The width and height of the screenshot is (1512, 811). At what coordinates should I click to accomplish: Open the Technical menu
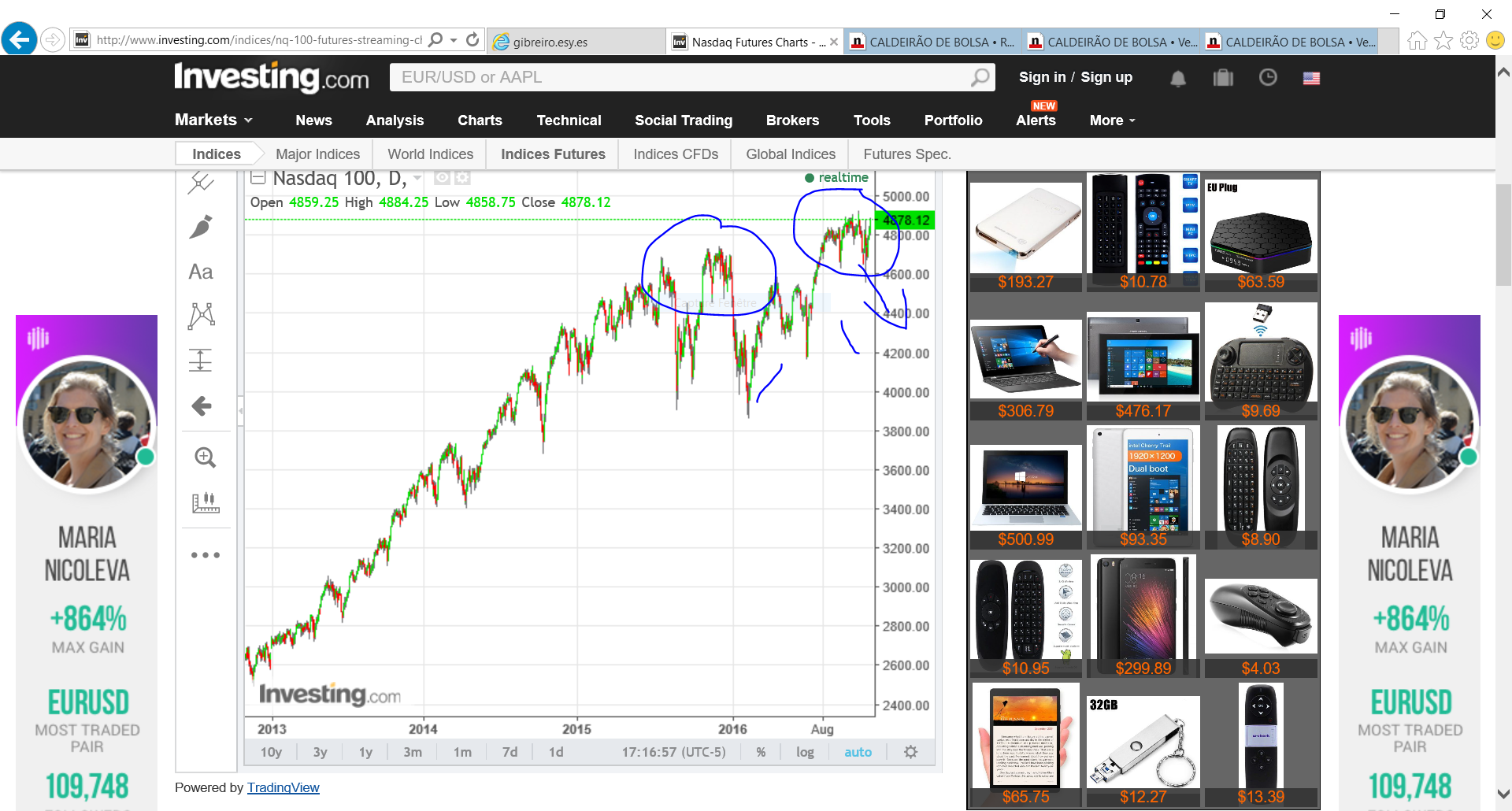pos(569,120)
